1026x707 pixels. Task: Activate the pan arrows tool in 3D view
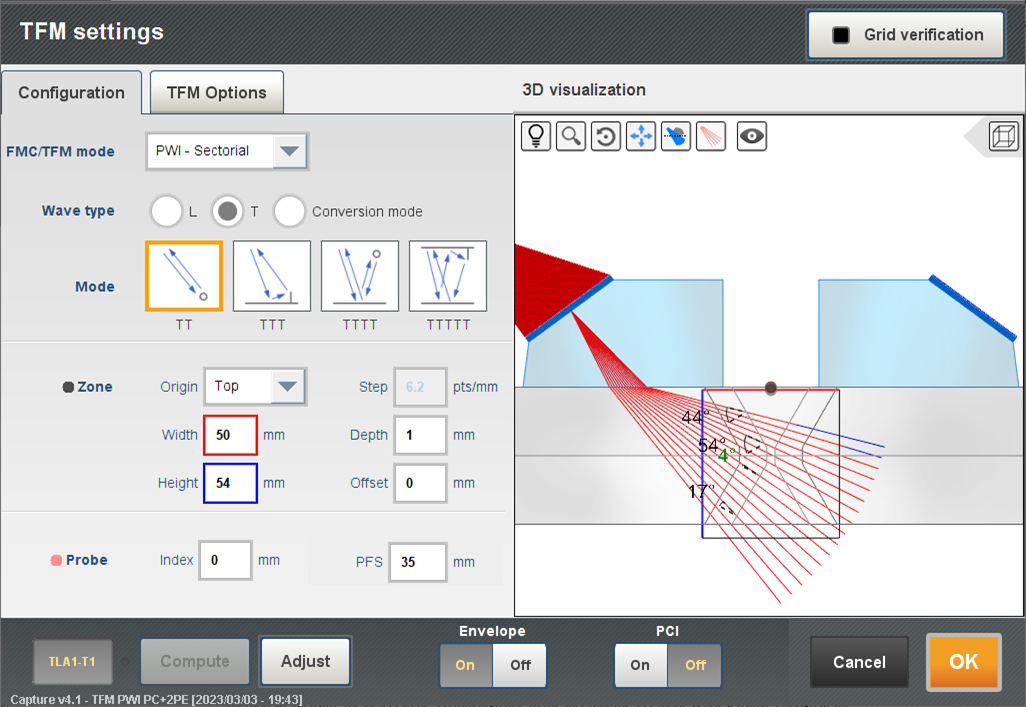(640, 136)
